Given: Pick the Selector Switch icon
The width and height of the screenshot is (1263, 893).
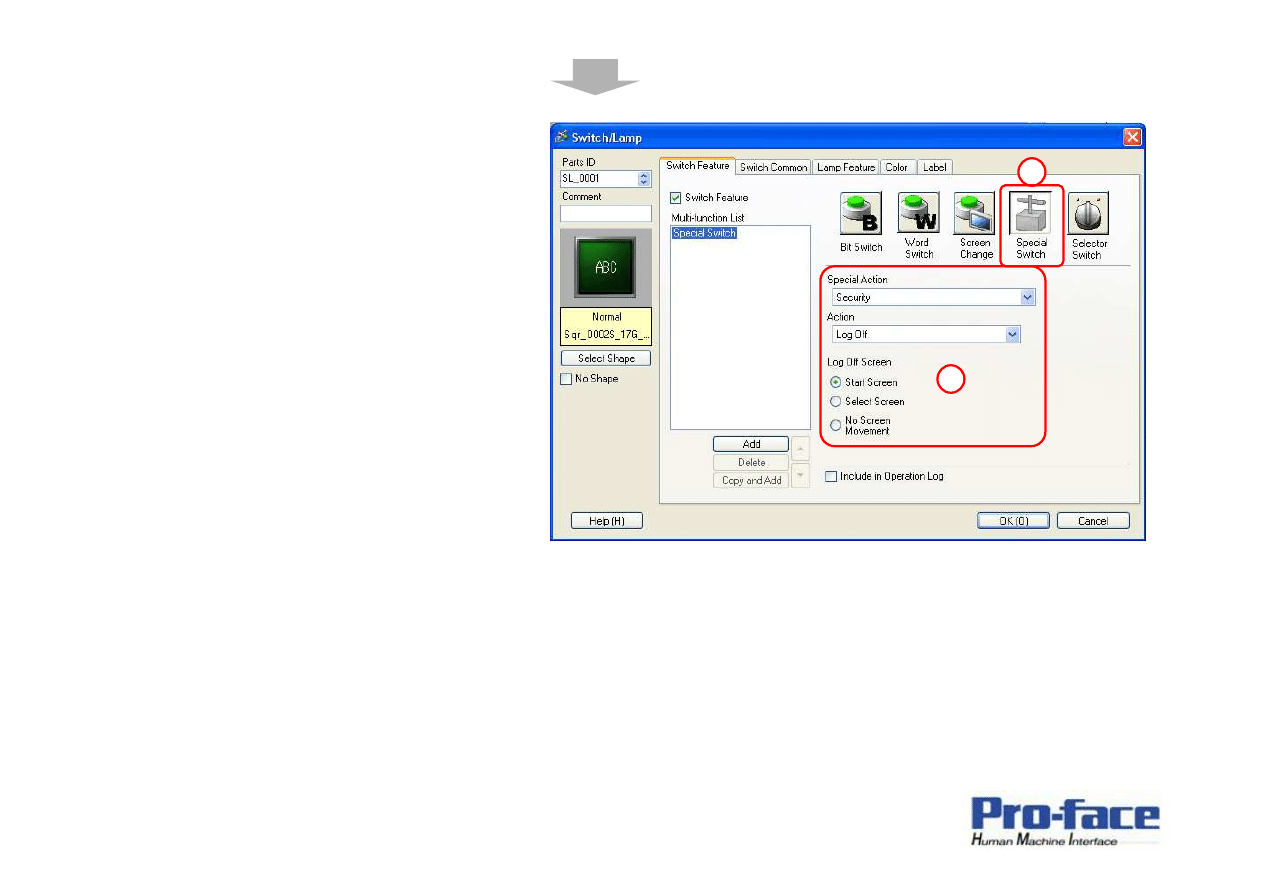Looking at the screenshot, I should tap(1087, 214).
